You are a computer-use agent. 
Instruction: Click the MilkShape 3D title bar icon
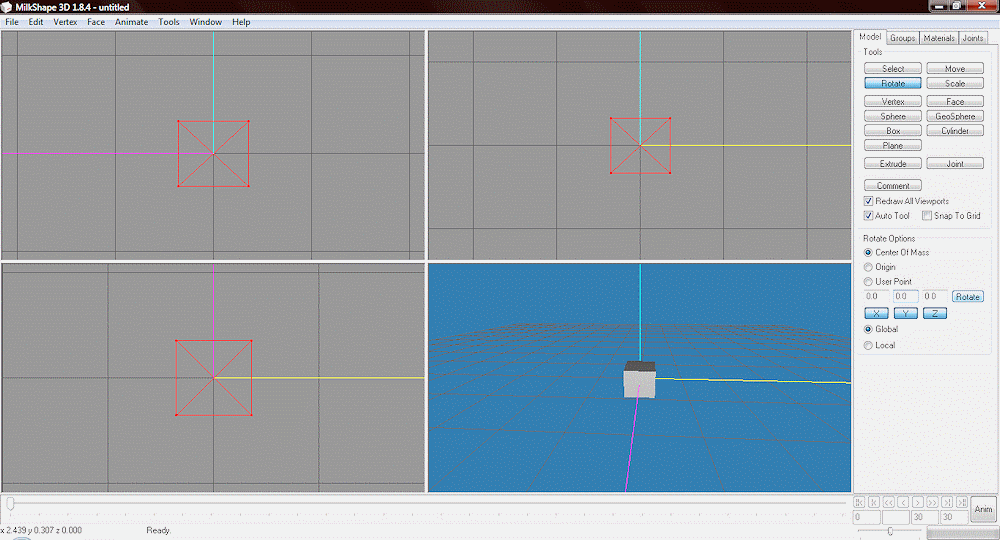point(6,7)
